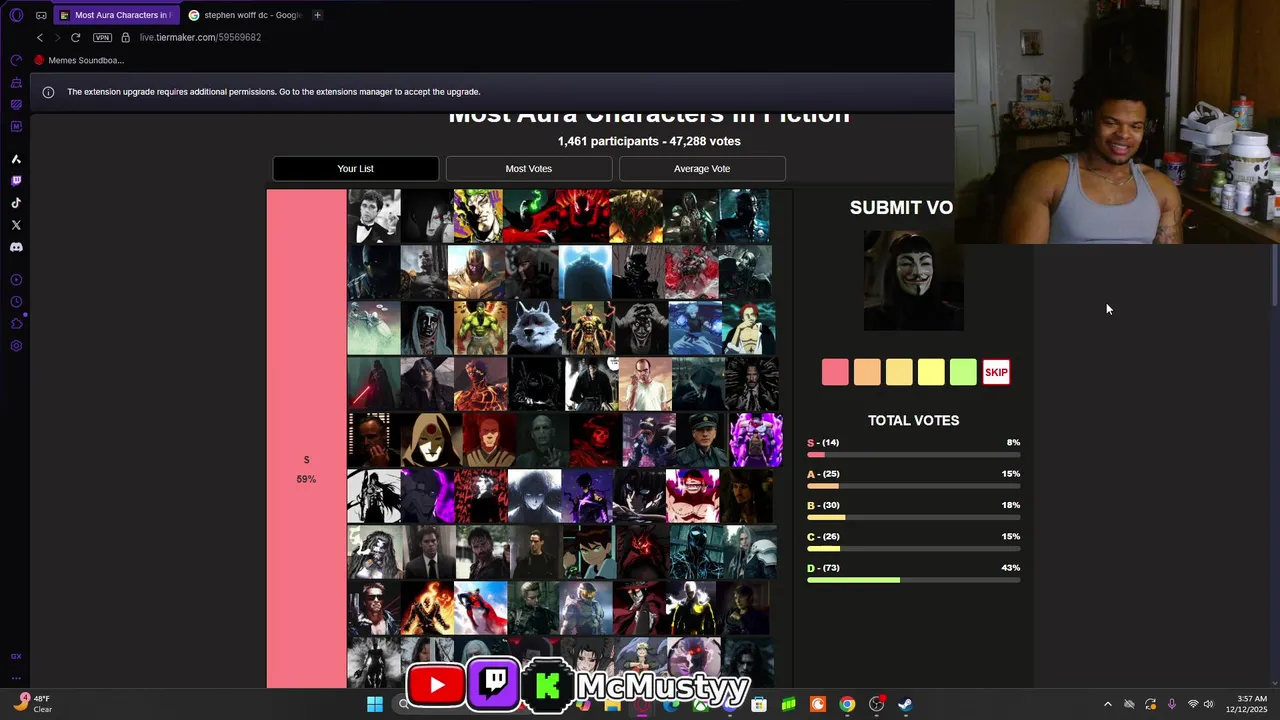The width and height of the screenshot is (1280, 720).
Task: Toggle the VPN badge in address bar
Action: tap(102, 37)
